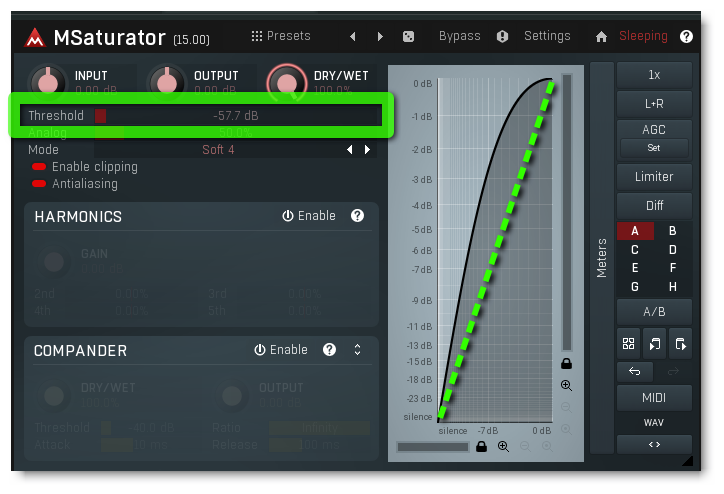Toggle the Bypass button
The image size is (724, 494).
click(x=459, y=36)
